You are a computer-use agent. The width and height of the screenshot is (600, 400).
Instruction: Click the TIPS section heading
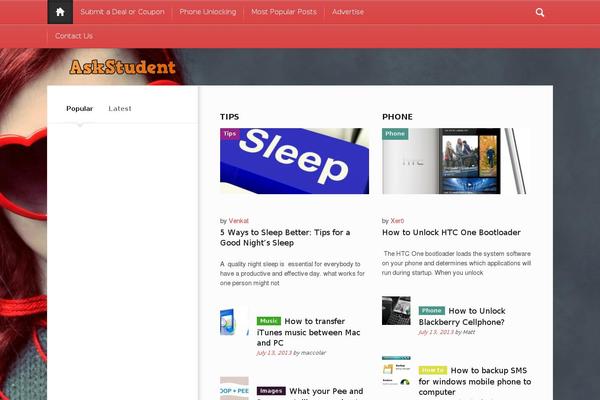coord(229,117)
